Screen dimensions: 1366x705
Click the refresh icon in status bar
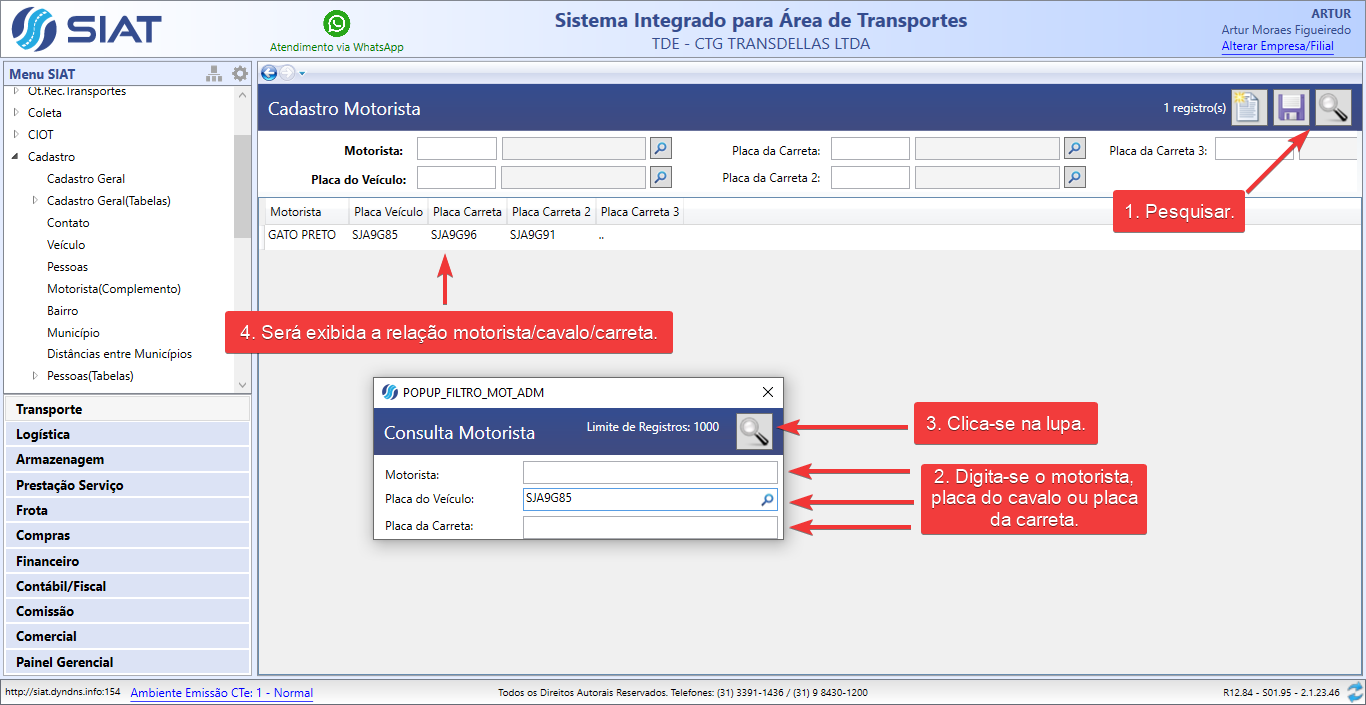pyautogui.click(x=1355, y=692)
